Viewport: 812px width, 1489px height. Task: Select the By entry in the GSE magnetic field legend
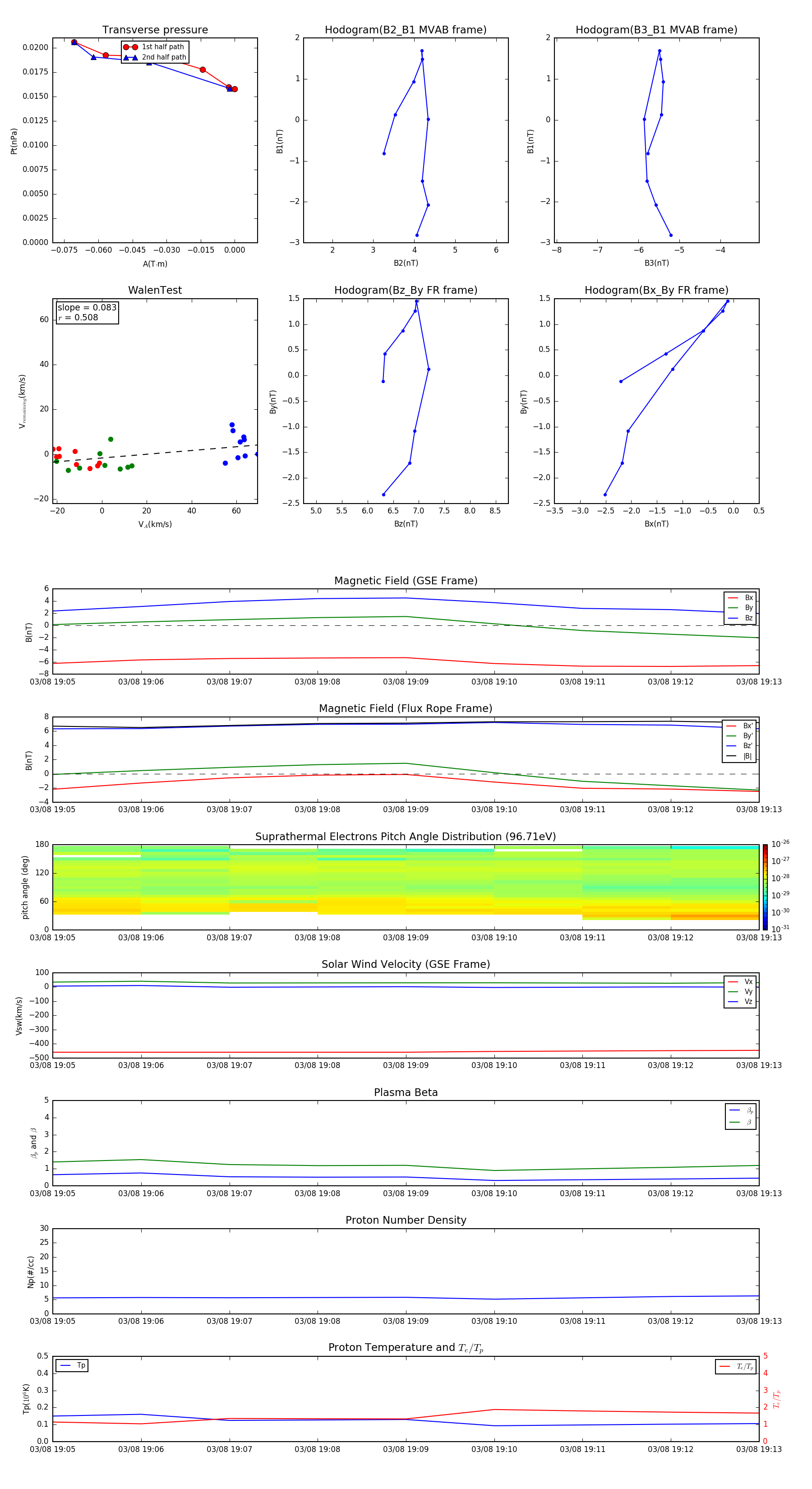(740, 608)
